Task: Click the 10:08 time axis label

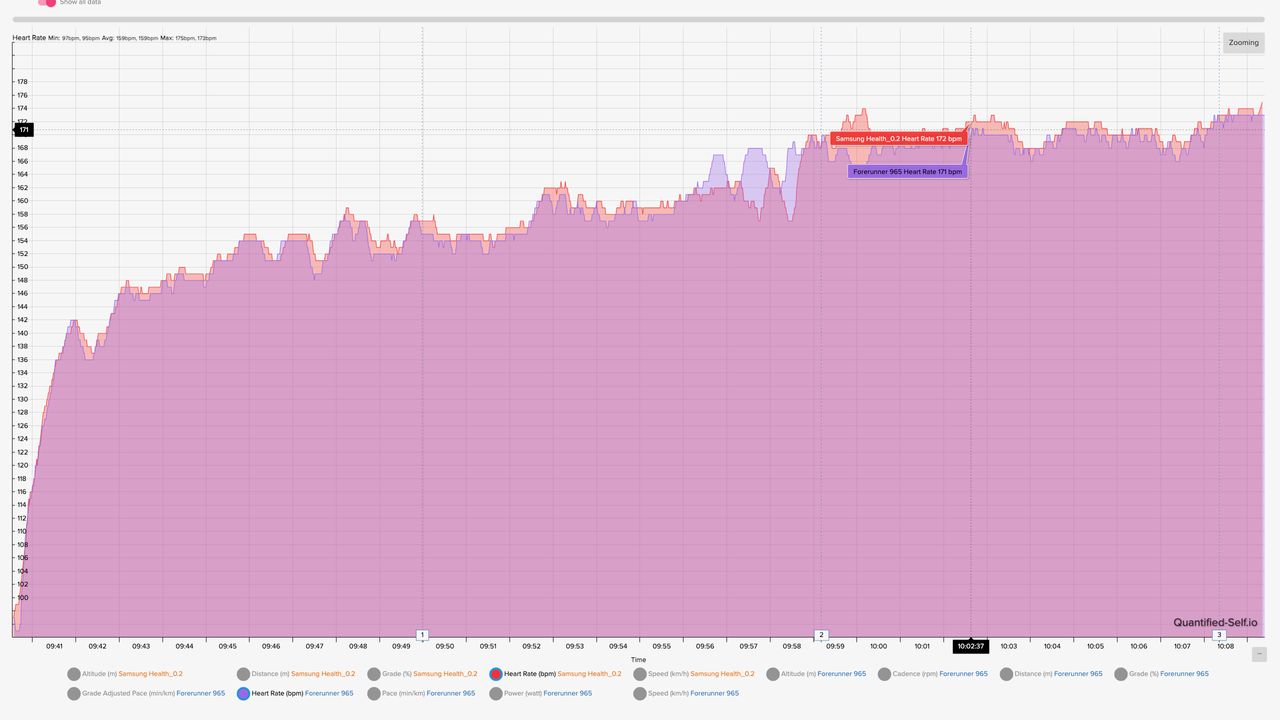Action: (x=1226, y=646)
